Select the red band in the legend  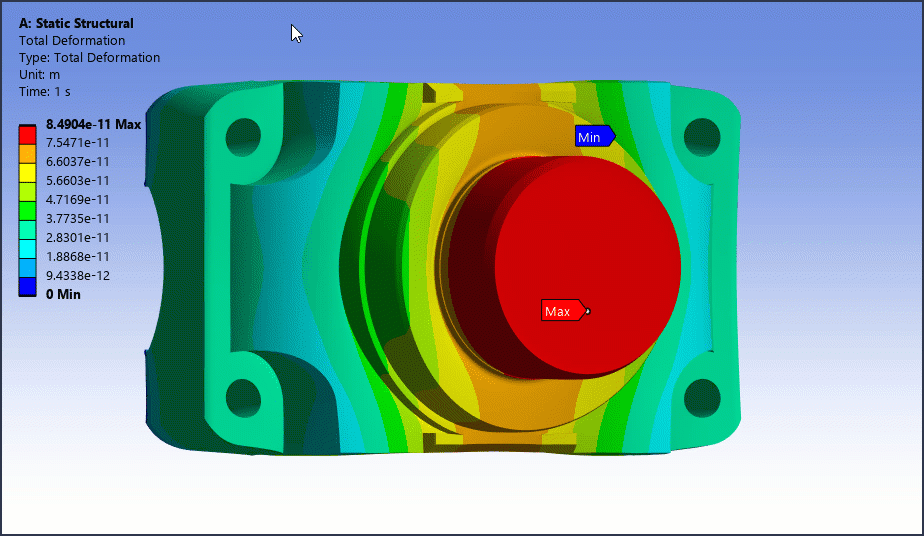(28, 134)
